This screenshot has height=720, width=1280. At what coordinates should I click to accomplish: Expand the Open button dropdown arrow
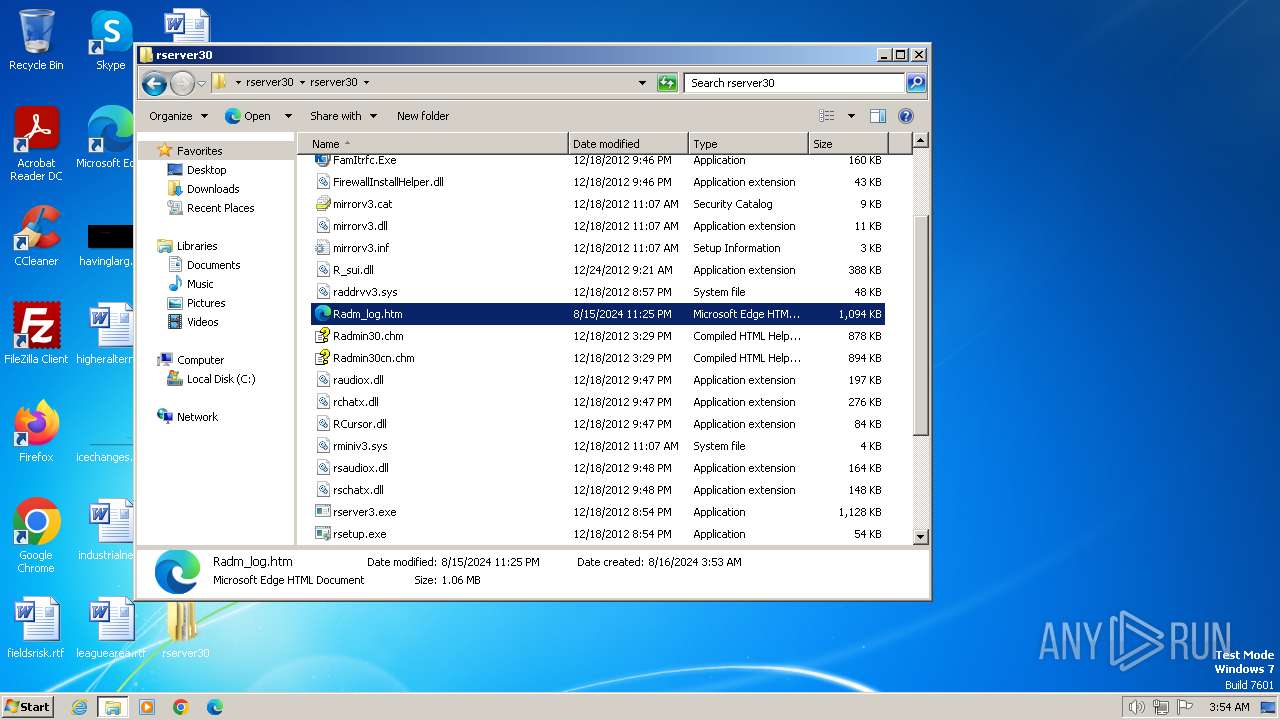288,116
